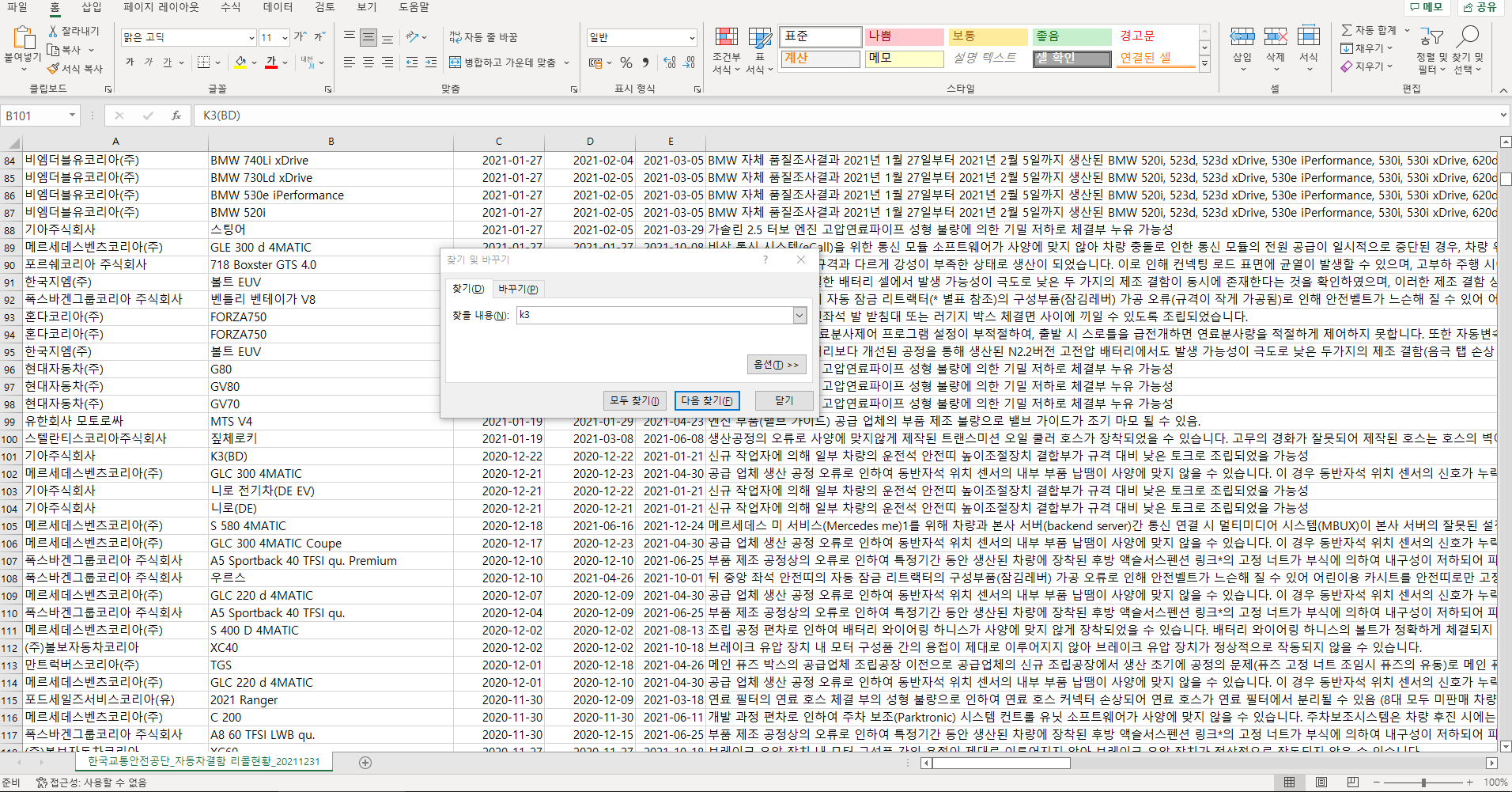
Task: Click Options (옵션) button in Find dialog
Action: click(777, 365)
